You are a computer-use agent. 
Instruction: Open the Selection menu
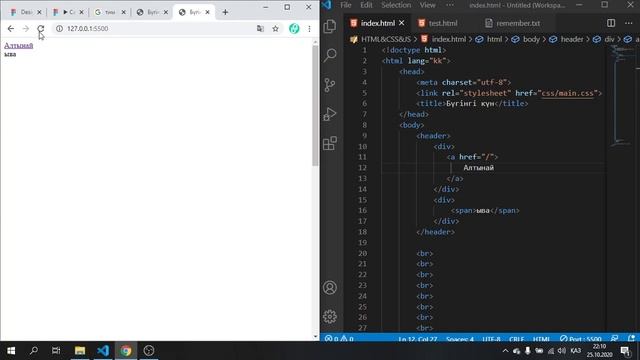click(x=396, y=5)
